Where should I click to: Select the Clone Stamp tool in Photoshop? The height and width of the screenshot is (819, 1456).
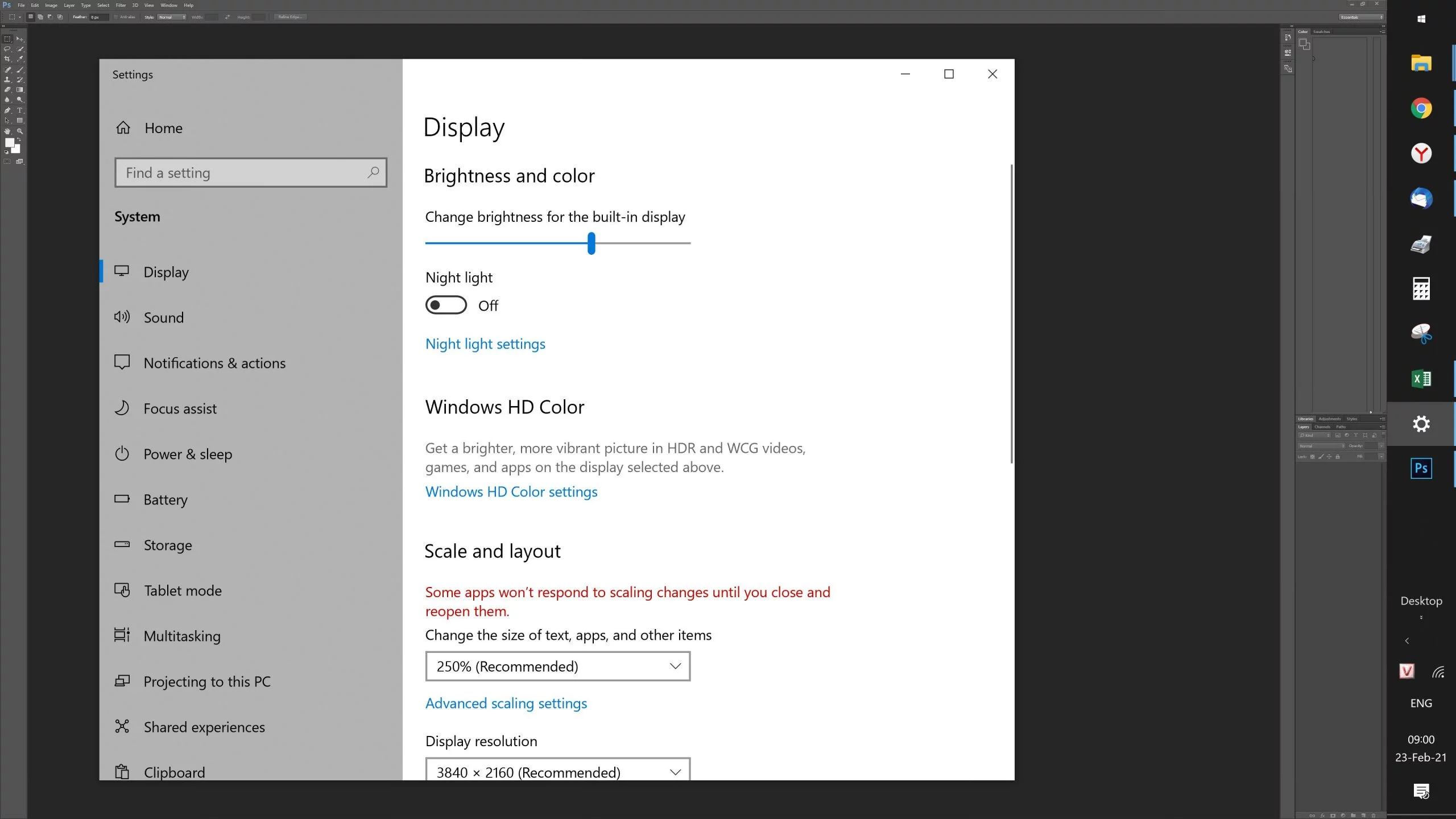point(7,80)
